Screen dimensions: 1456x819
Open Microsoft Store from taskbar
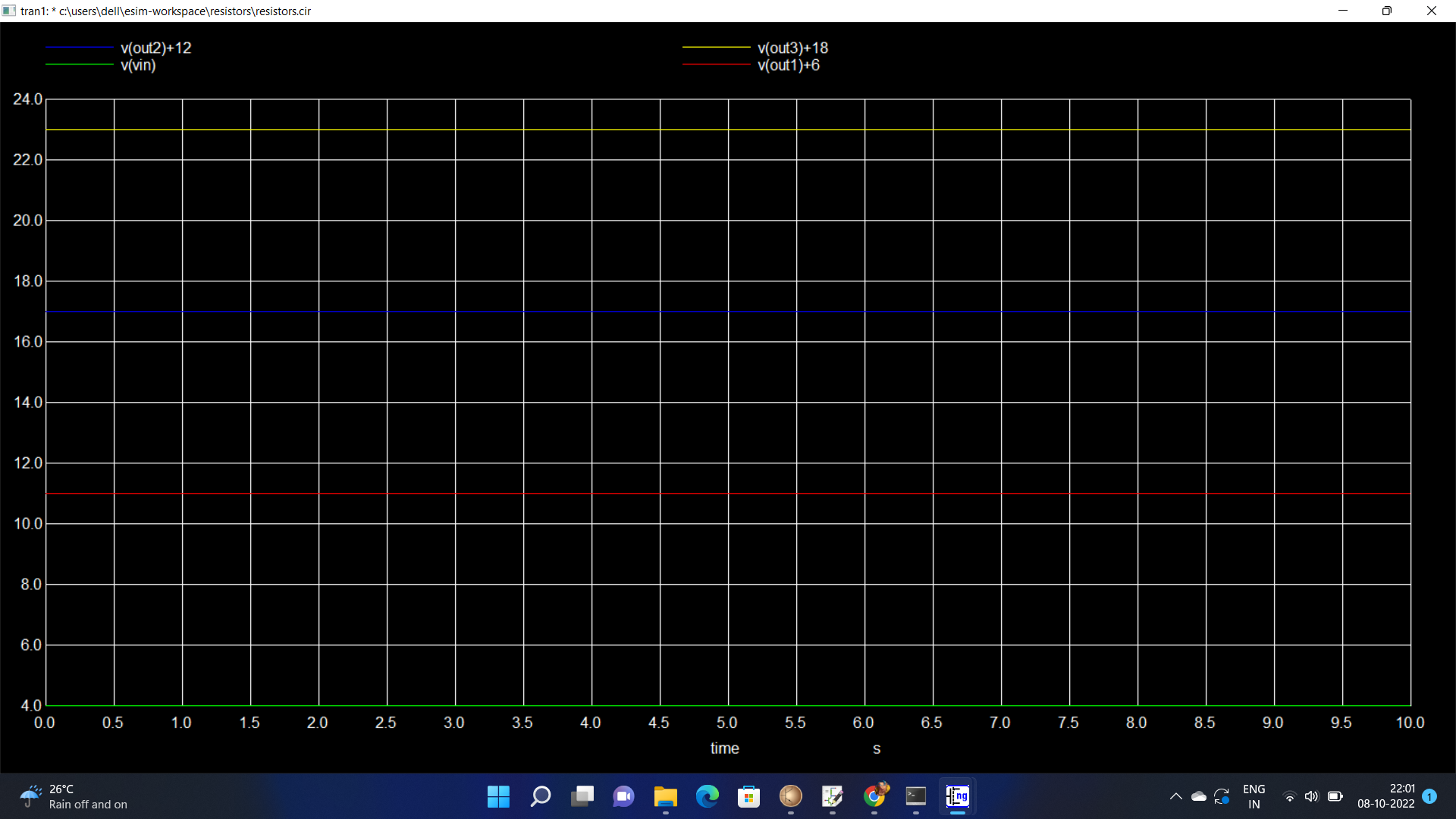click(x=749, y=796)
